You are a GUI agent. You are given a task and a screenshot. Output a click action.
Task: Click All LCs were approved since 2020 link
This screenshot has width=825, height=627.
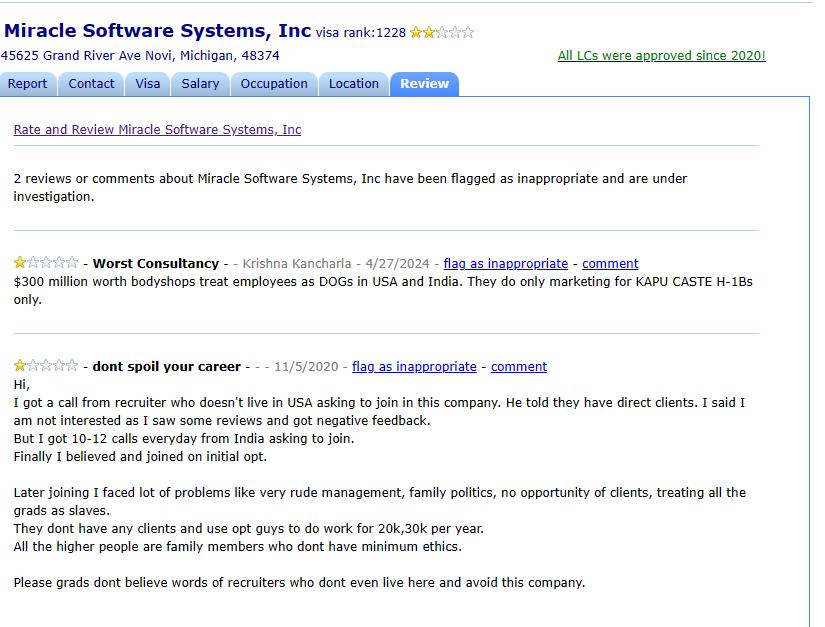pos(661,56)
